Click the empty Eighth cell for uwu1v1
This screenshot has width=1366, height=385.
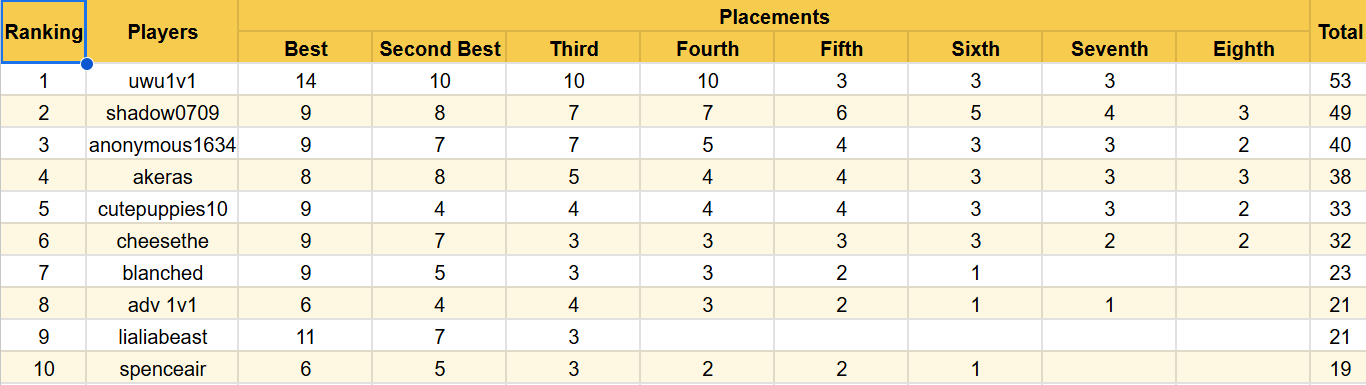[x=1243, y=81]
